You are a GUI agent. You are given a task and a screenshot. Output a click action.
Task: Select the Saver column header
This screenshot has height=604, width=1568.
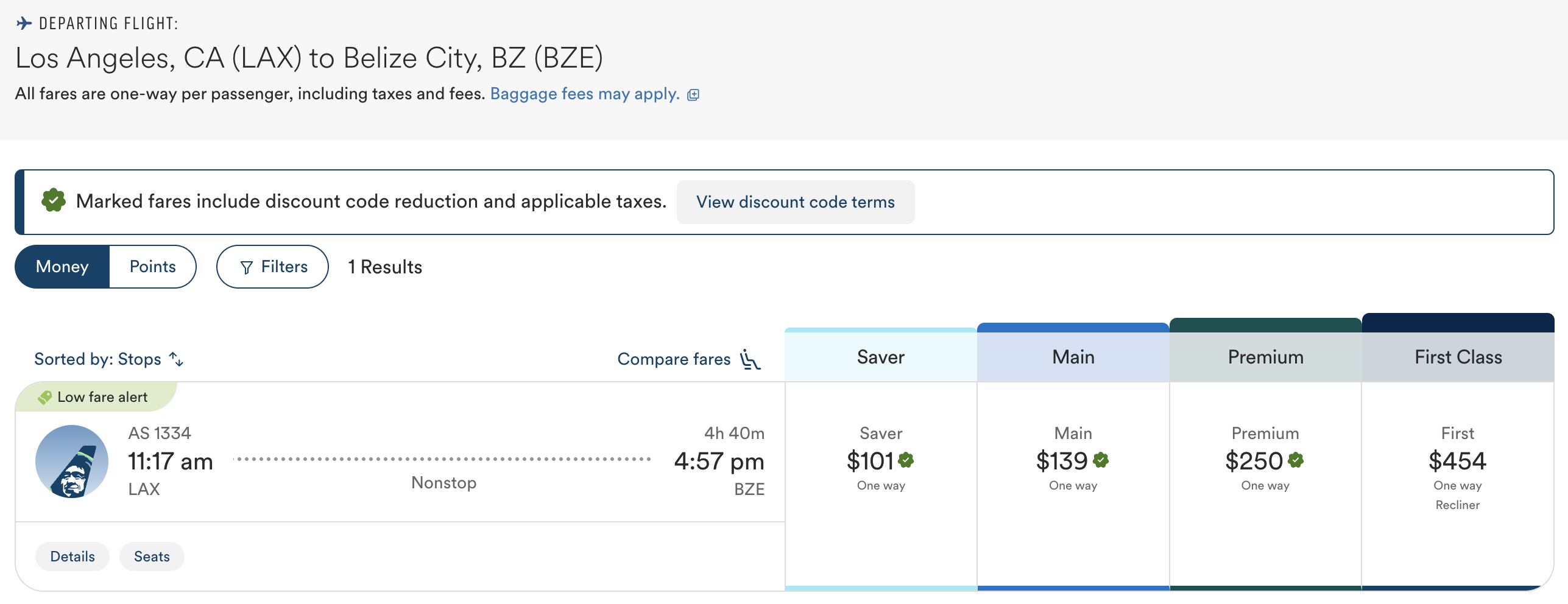(881, 357)
